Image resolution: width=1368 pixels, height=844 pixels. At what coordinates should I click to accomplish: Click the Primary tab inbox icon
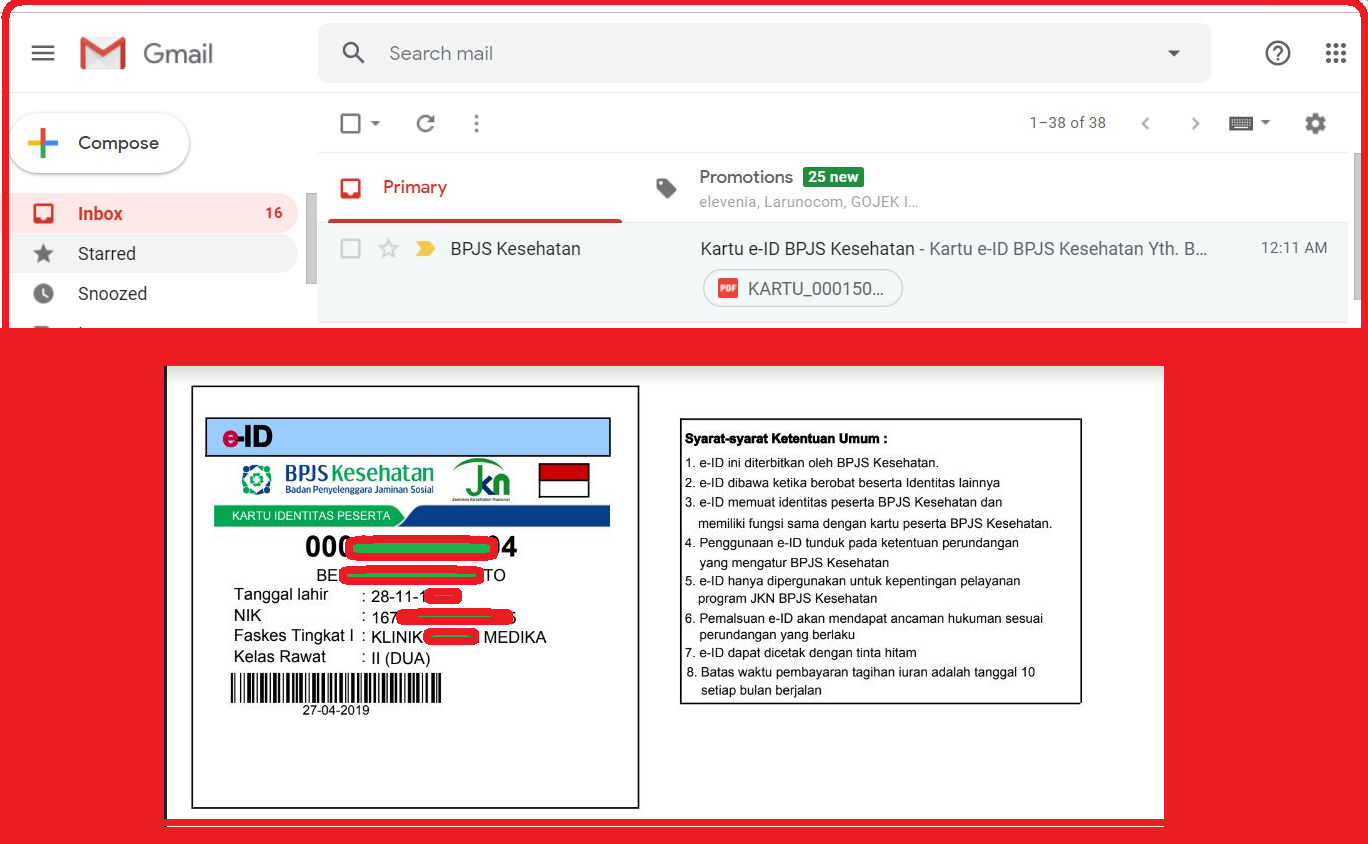[350, 187]
